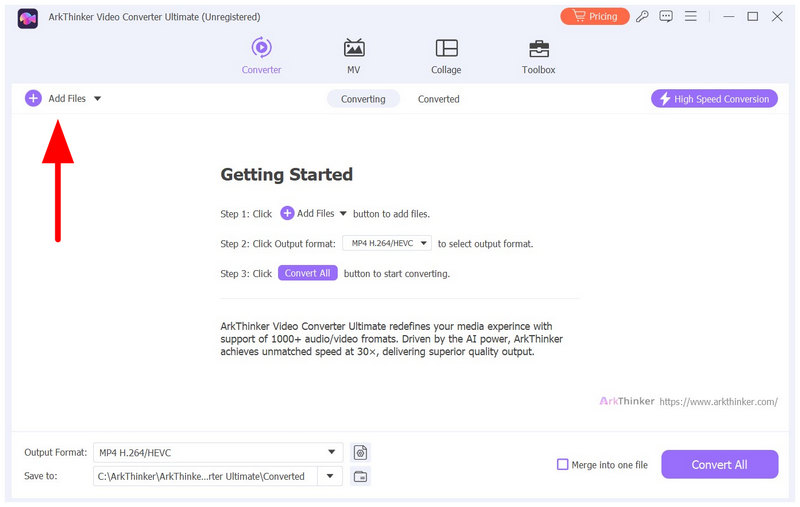Check Merge into one file

(x=562, y=465)
